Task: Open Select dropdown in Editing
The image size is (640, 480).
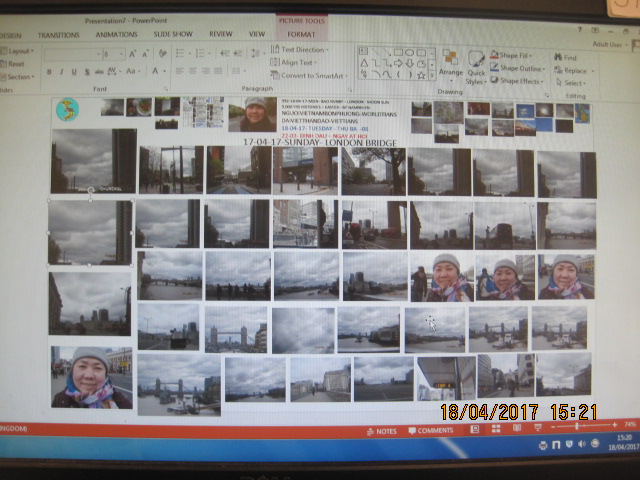Action: [571, 83]
